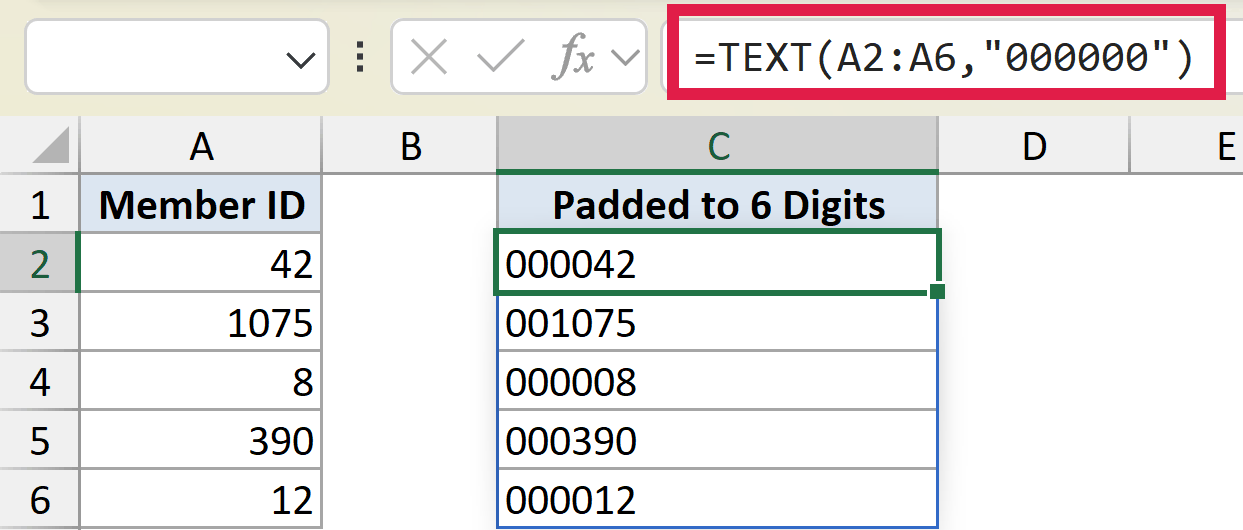
Task: Select row 4 header
Action: 39,381
